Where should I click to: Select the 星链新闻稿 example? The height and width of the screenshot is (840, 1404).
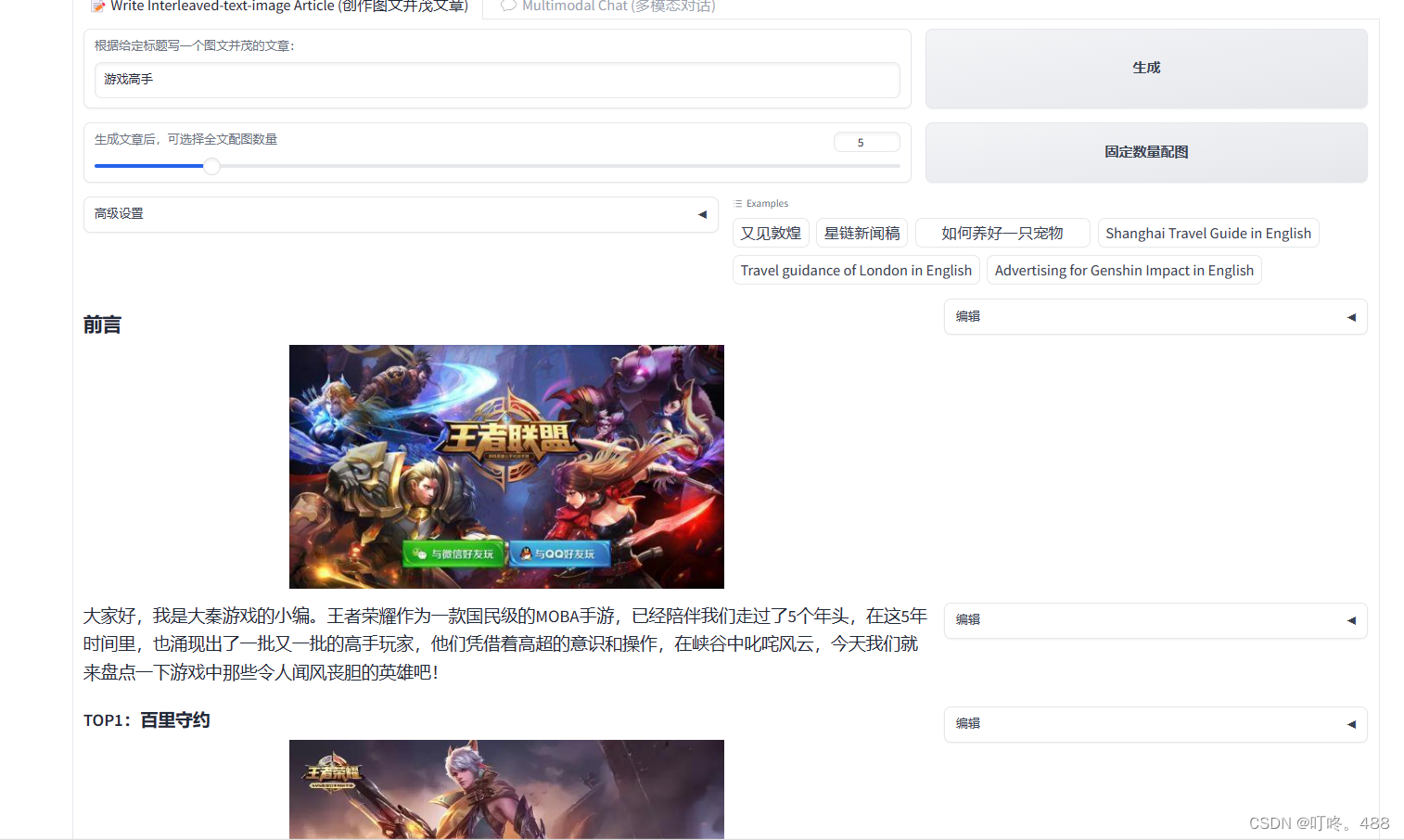[862, 233]
